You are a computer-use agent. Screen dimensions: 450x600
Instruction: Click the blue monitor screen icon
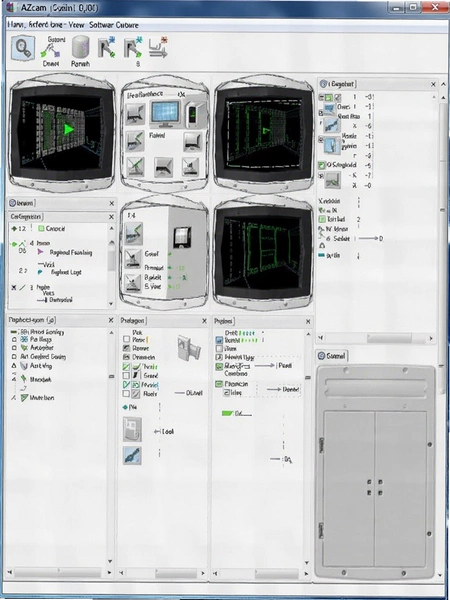pos(165,113)
